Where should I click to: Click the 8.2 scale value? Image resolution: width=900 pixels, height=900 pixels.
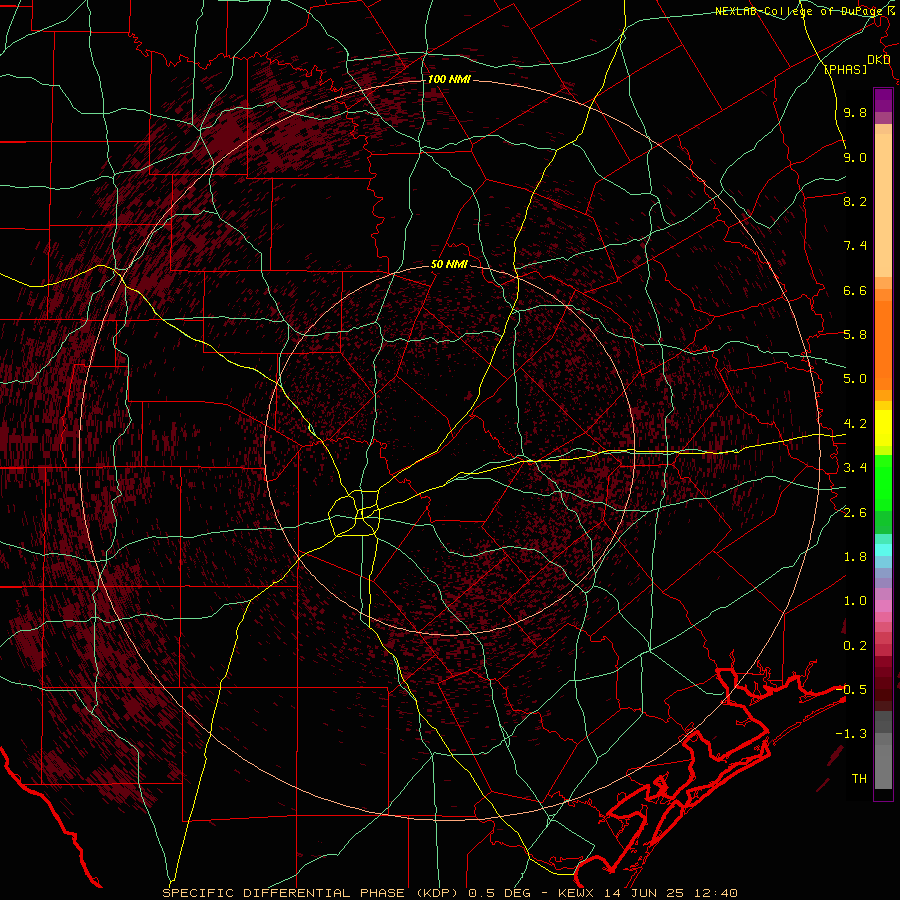pos(855,201)
